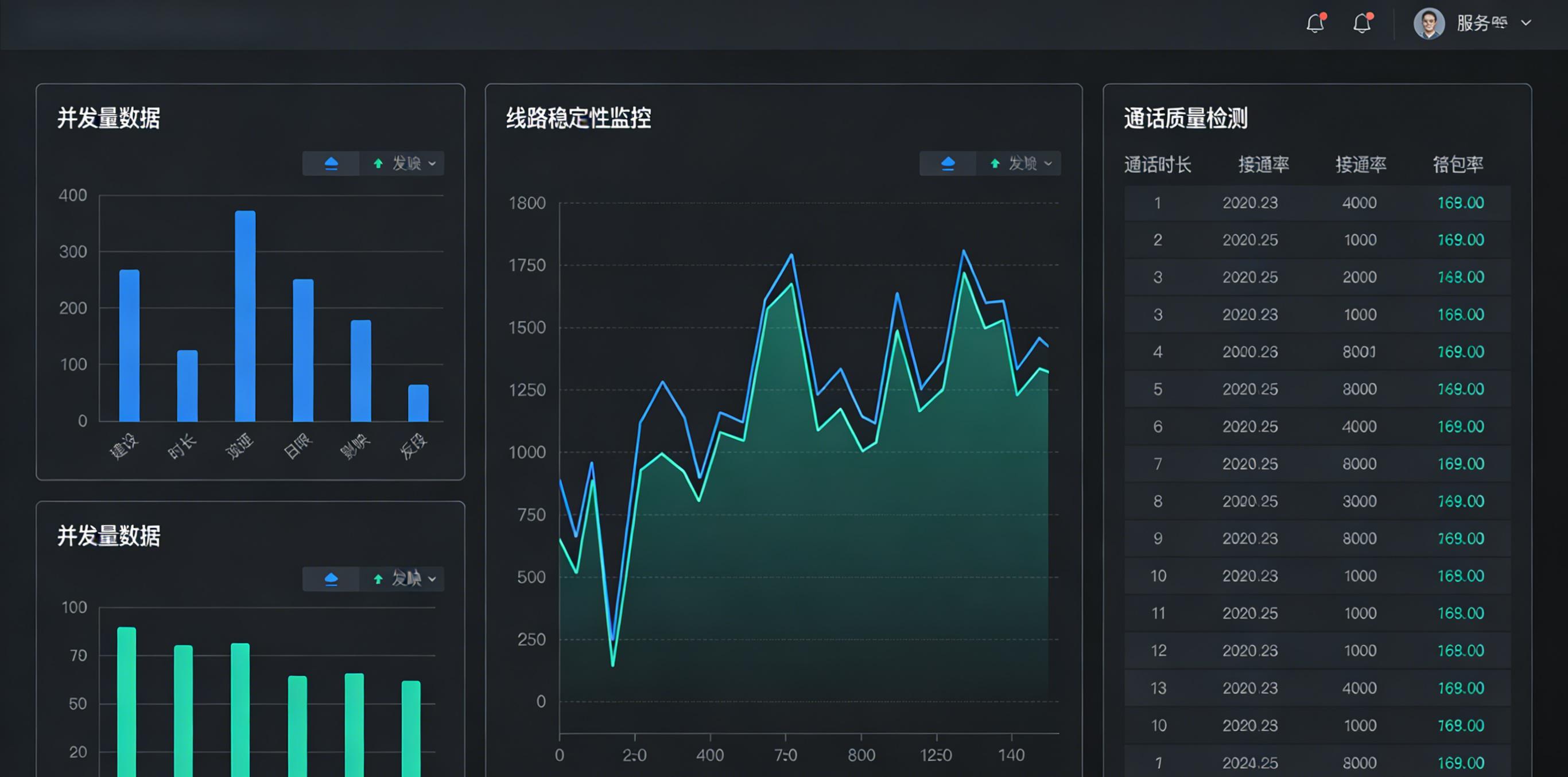Click the 169.00 value in row 2
1568x777 pixels.
(x=1460, y=240)
